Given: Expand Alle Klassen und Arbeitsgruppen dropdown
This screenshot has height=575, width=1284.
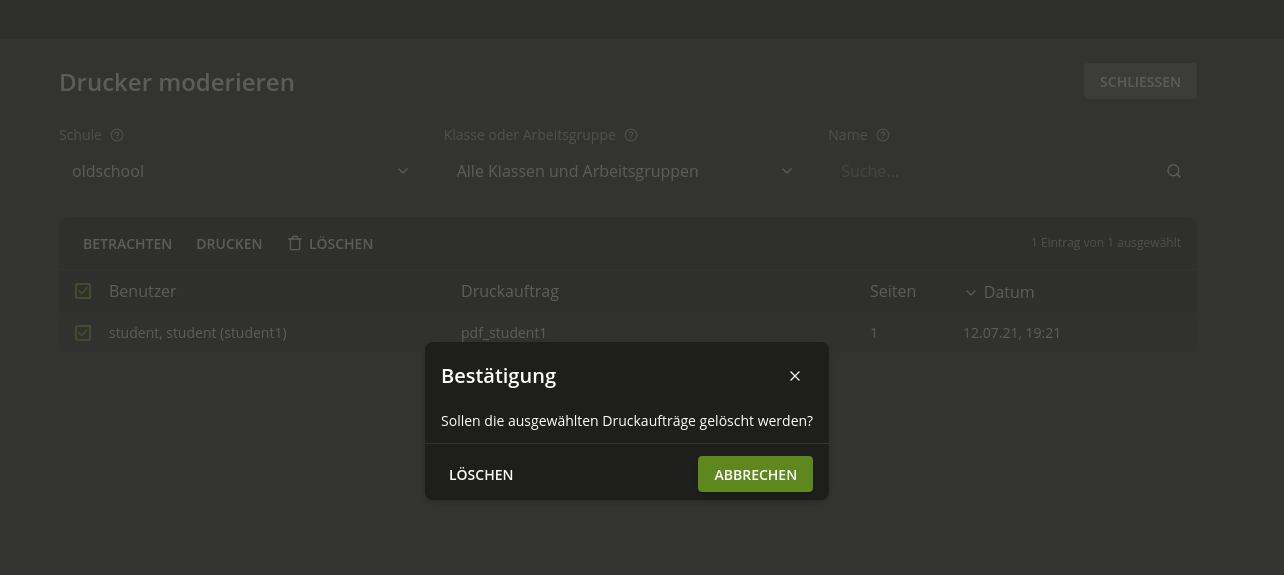Looking at the screenshot, I should tap(624, 171).
